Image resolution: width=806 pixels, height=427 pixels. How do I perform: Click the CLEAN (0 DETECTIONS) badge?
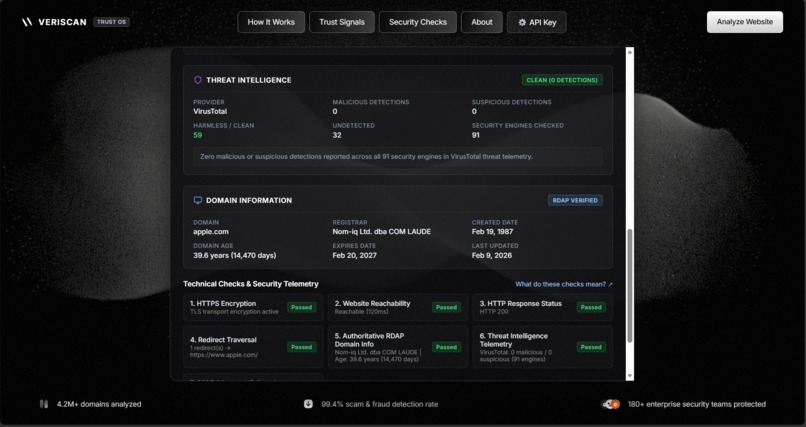click(562, 80)
